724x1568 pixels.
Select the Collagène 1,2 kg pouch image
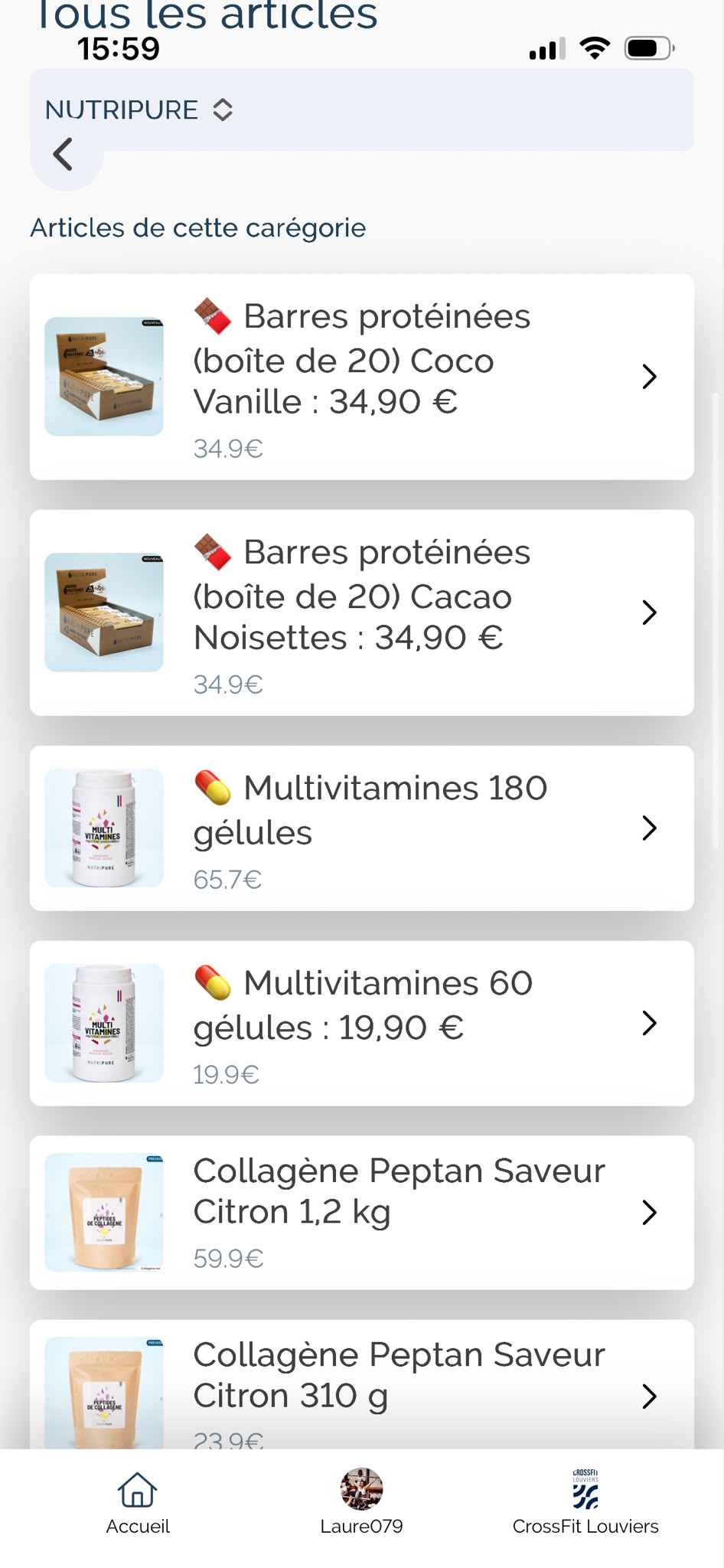pyautogui.click(x=104, y=1213)
